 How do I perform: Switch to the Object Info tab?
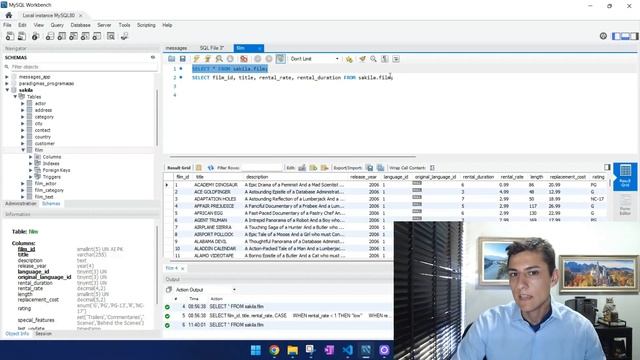[17, 333]
